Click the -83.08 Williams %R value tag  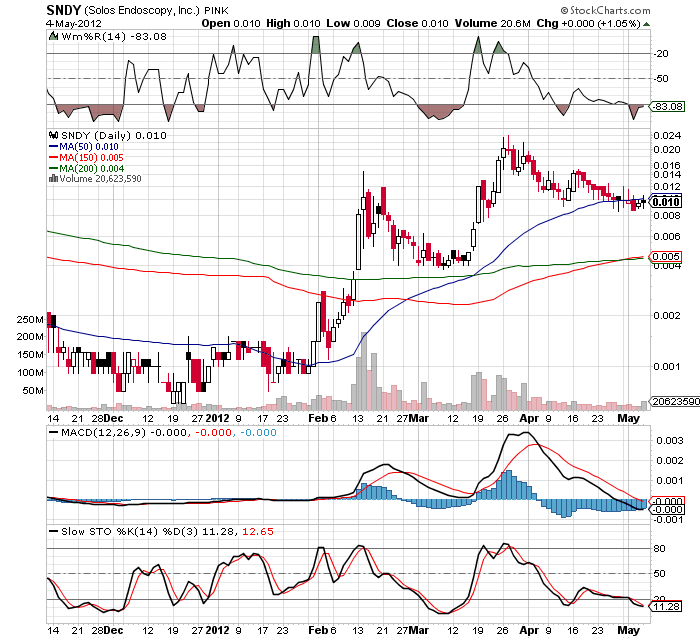667,107
